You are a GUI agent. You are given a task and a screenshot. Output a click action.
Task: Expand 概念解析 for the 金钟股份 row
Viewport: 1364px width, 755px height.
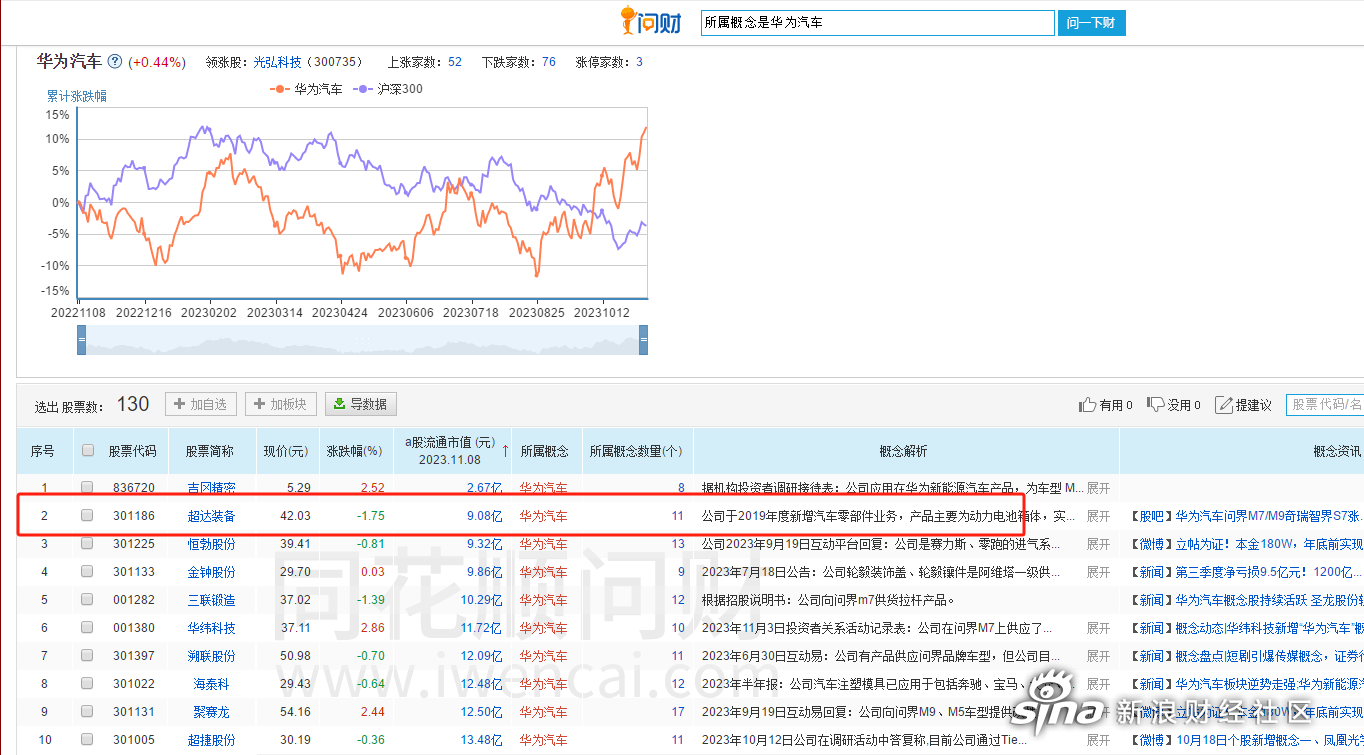click(1098, 572)
